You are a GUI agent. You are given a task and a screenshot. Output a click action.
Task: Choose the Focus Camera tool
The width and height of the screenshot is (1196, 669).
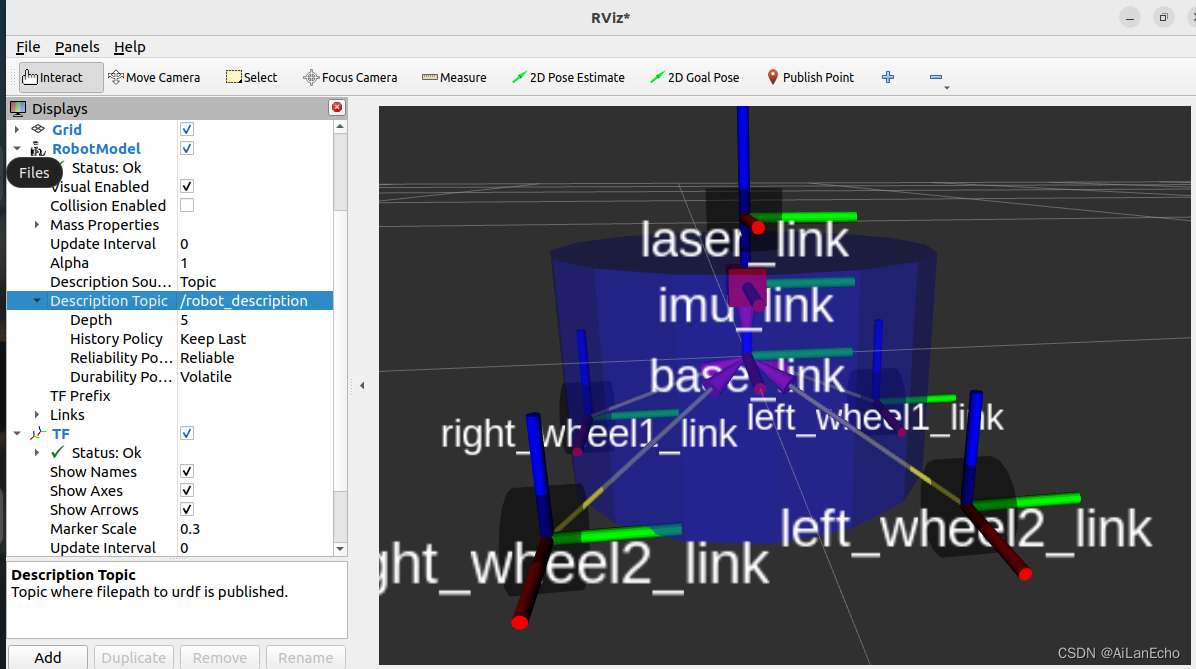click(350, 77)
